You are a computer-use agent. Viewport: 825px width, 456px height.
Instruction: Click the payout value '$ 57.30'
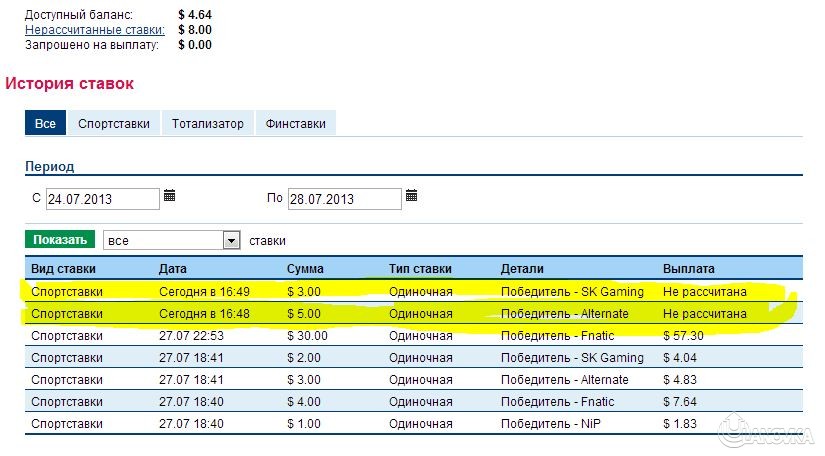point(683,336)
